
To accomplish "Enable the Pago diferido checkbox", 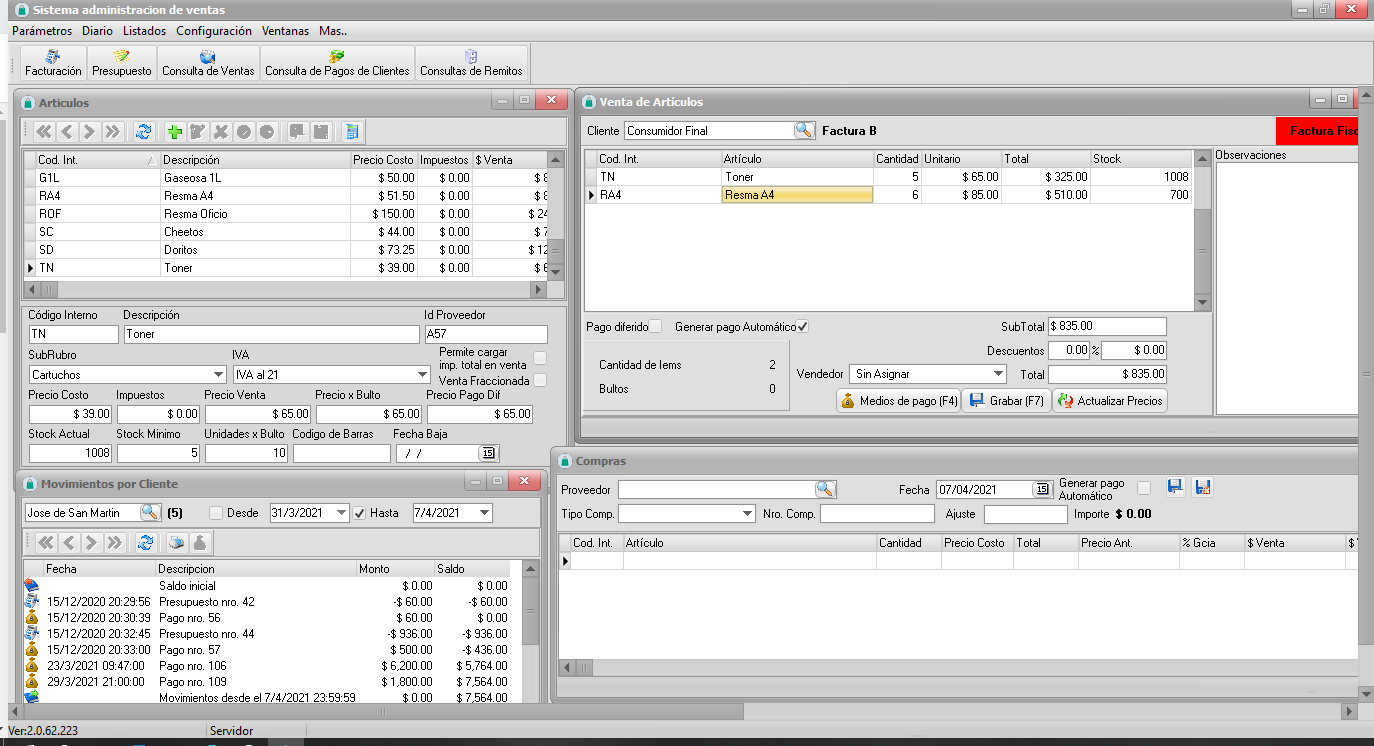I will click(656, 327).
